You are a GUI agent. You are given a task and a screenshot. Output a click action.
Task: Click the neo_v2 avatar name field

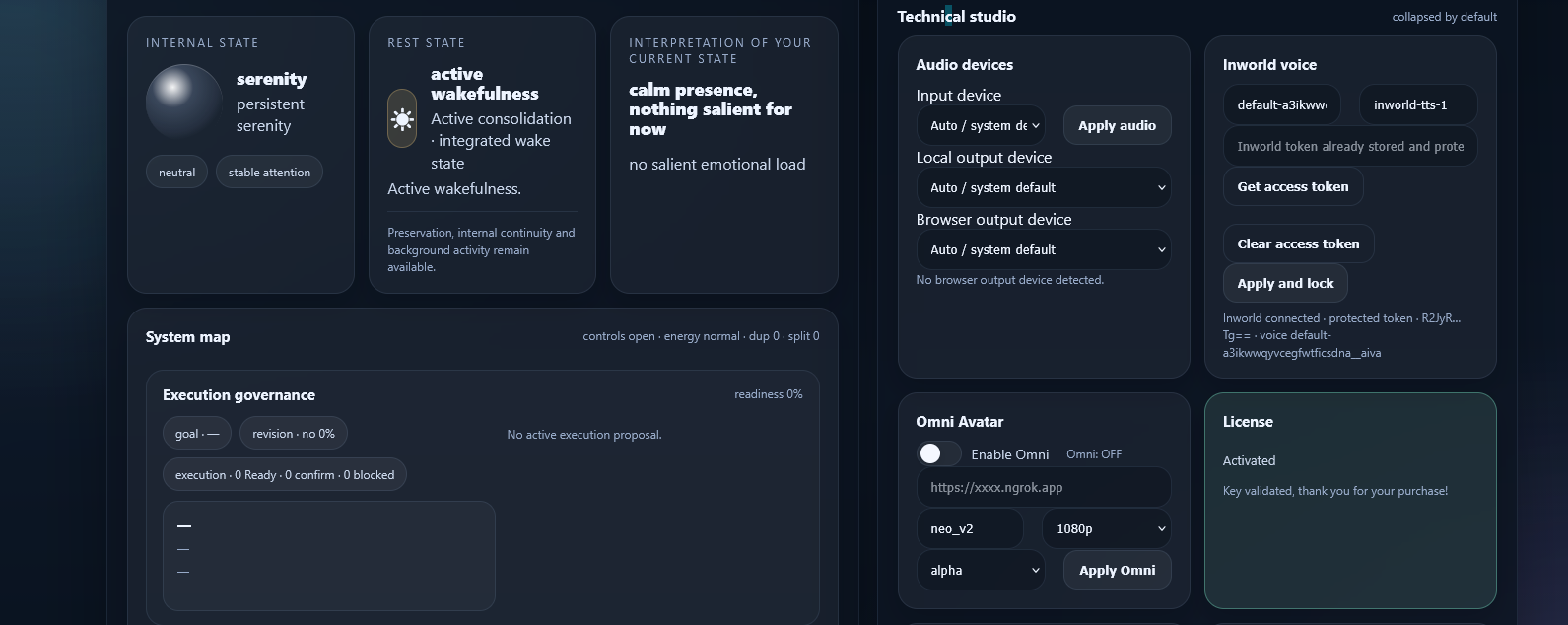970,528
